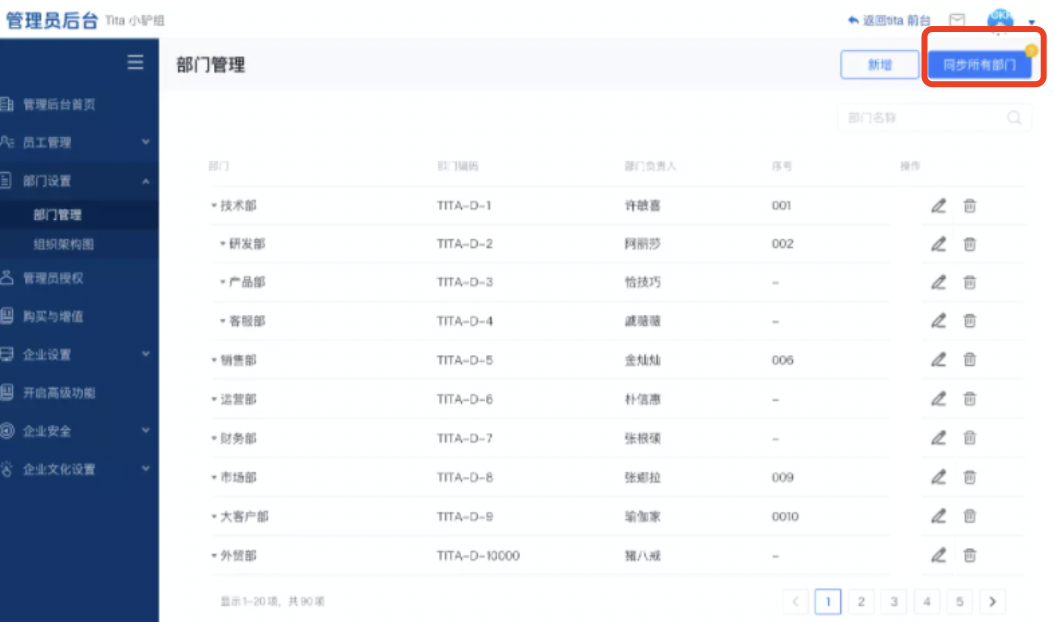Go to pagination page 3

pos(893,602)
